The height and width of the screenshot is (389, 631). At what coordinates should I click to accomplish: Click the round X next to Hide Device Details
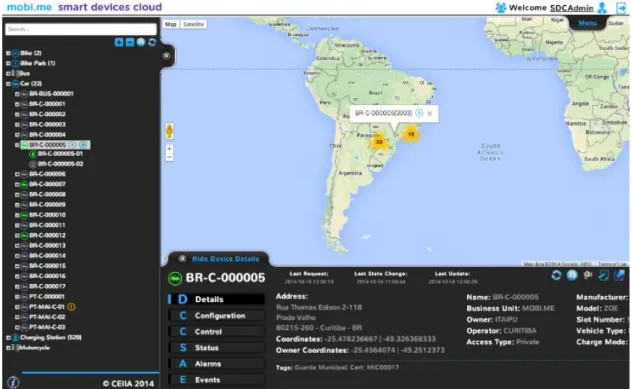tap(182, 259)
